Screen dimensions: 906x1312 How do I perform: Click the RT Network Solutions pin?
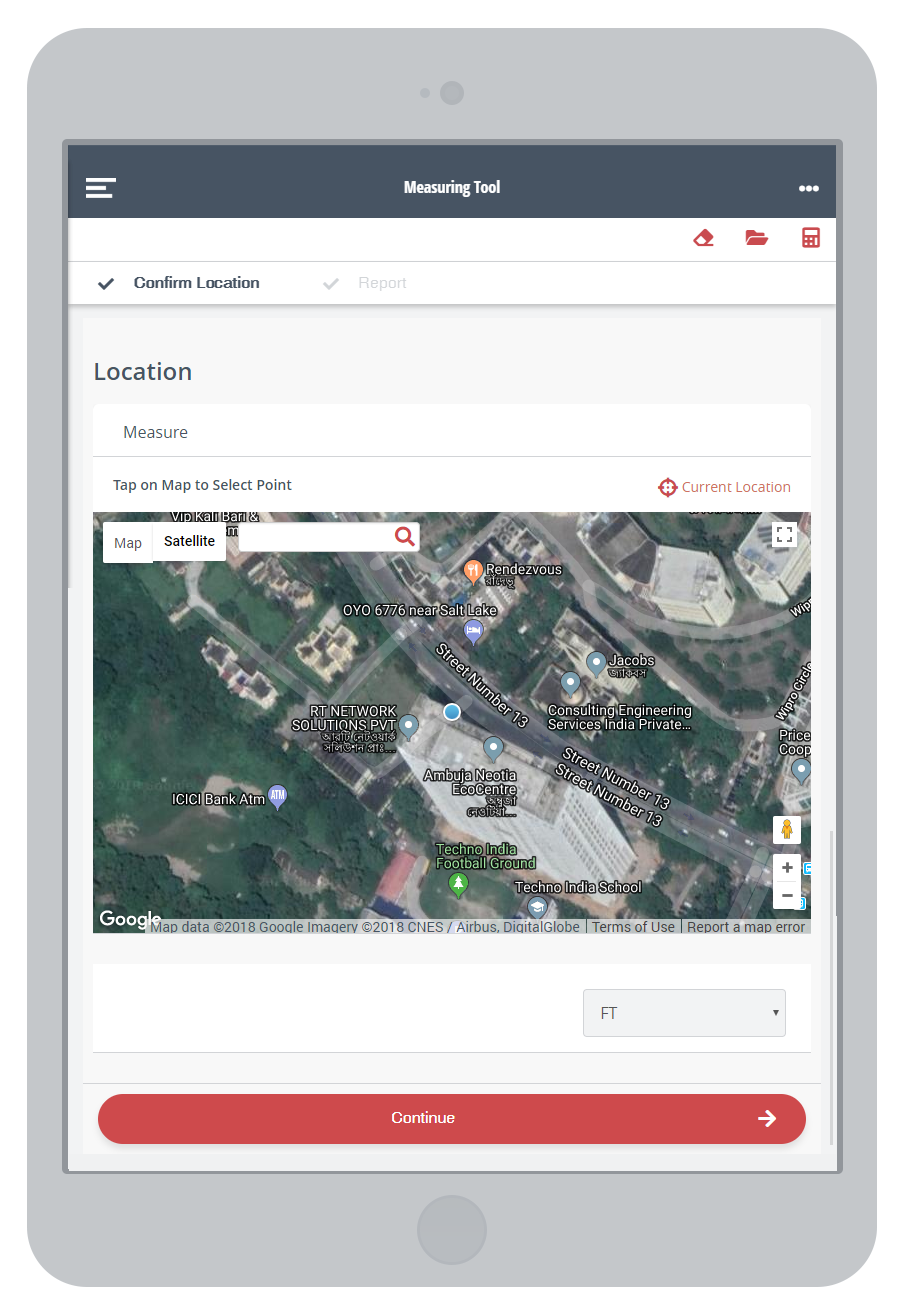coord(408,726)
